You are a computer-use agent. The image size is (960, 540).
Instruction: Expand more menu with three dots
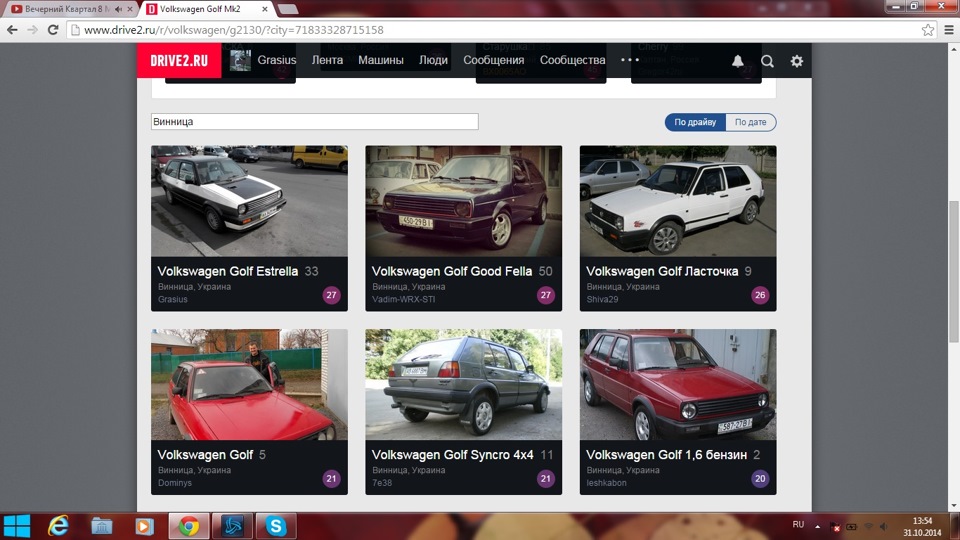[x=629, y=60]
